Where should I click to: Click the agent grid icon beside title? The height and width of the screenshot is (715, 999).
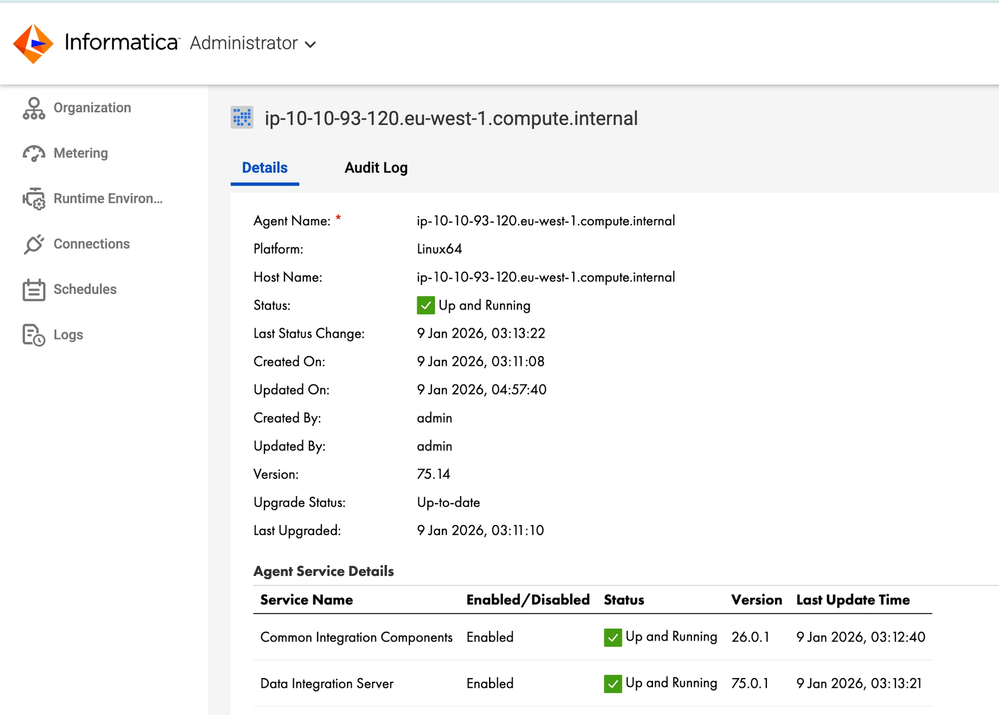(x=241, y=118)
